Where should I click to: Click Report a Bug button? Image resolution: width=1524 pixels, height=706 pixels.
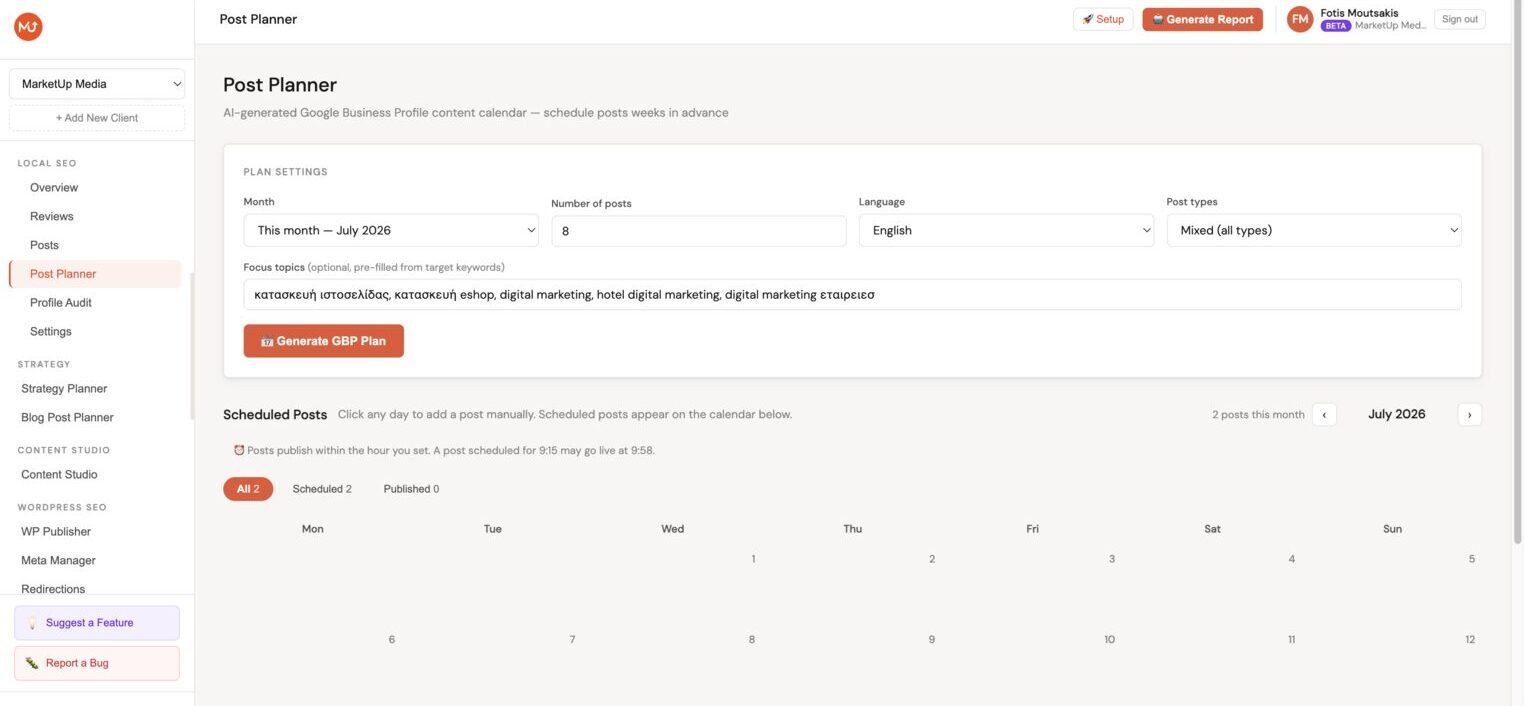point(97,663)
